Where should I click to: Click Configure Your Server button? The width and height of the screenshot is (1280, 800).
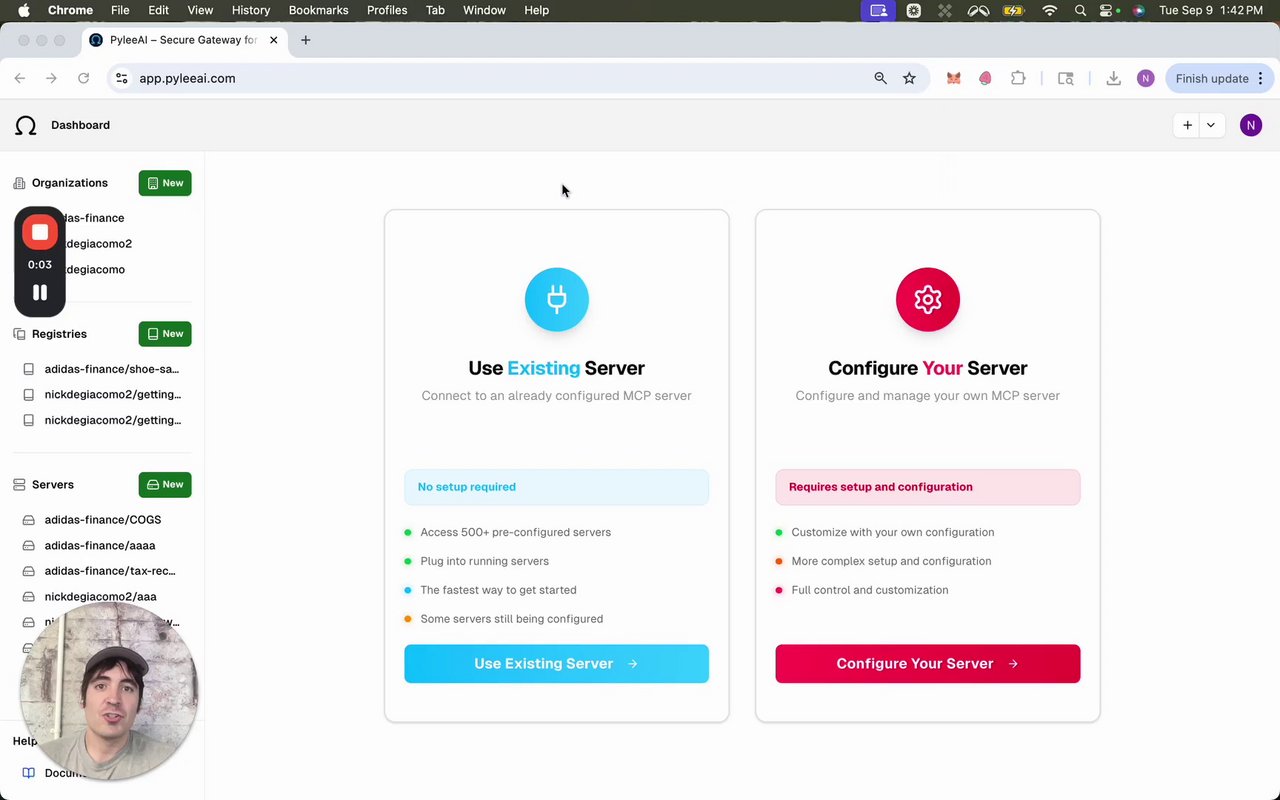(928, 664)
